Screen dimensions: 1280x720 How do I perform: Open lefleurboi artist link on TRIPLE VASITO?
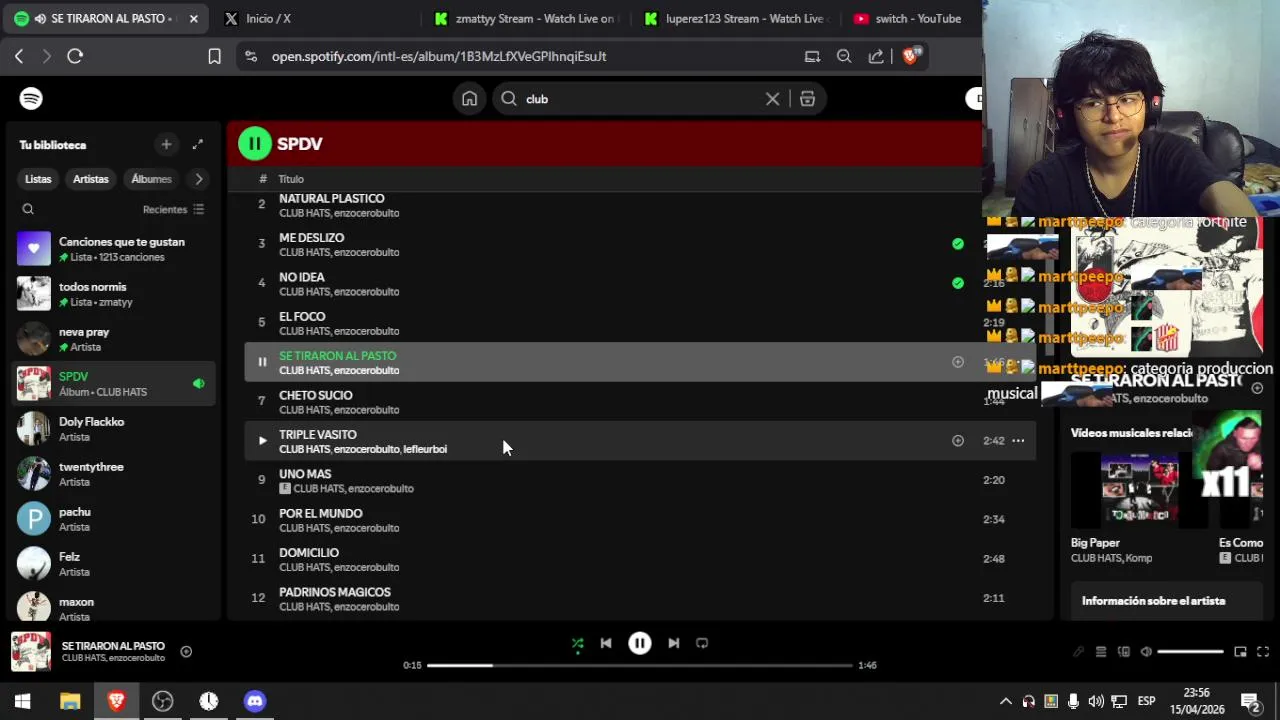[x=425, y=449]
